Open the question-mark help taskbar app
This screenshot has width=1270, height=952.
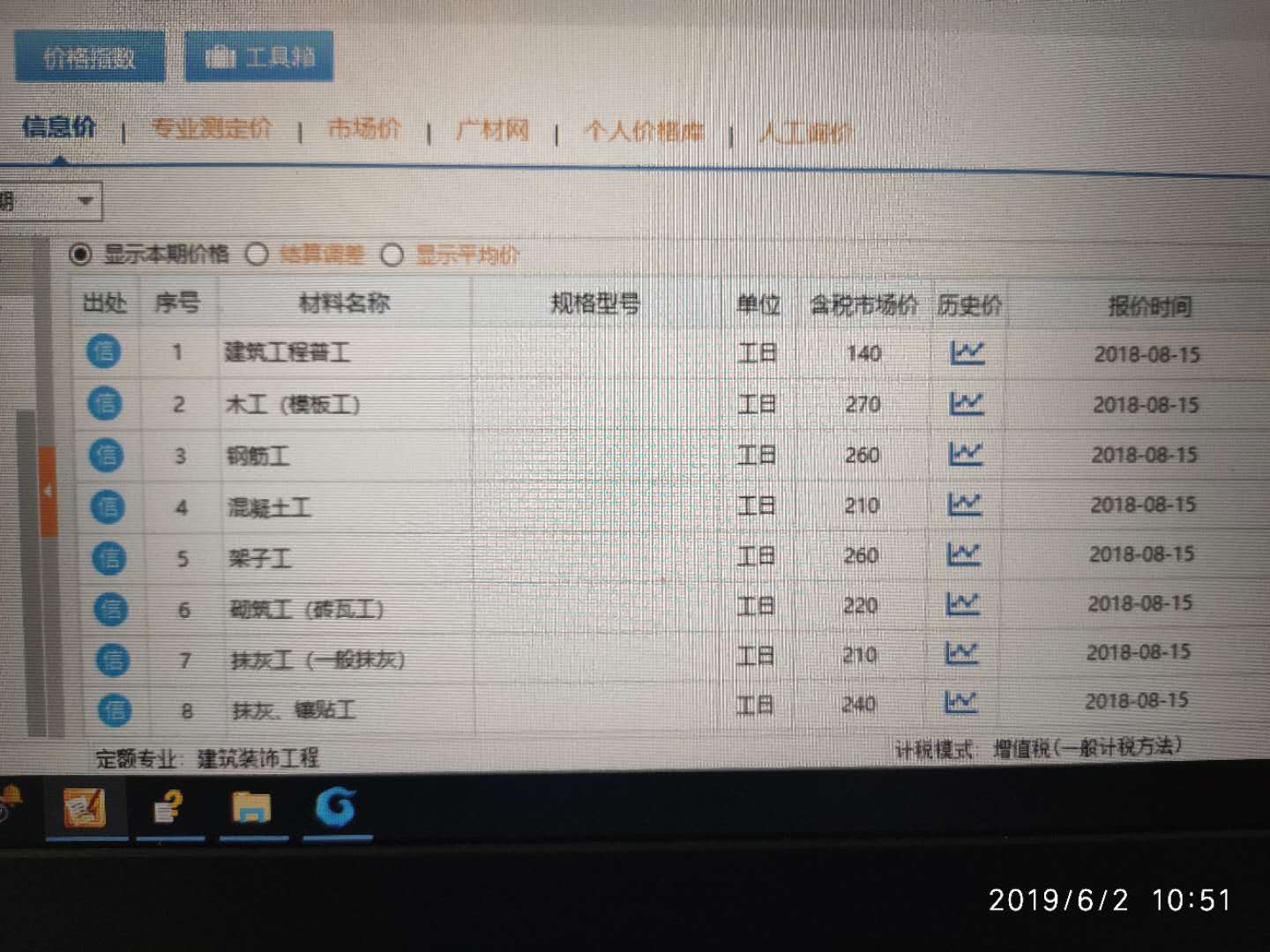tap(168, 807)
